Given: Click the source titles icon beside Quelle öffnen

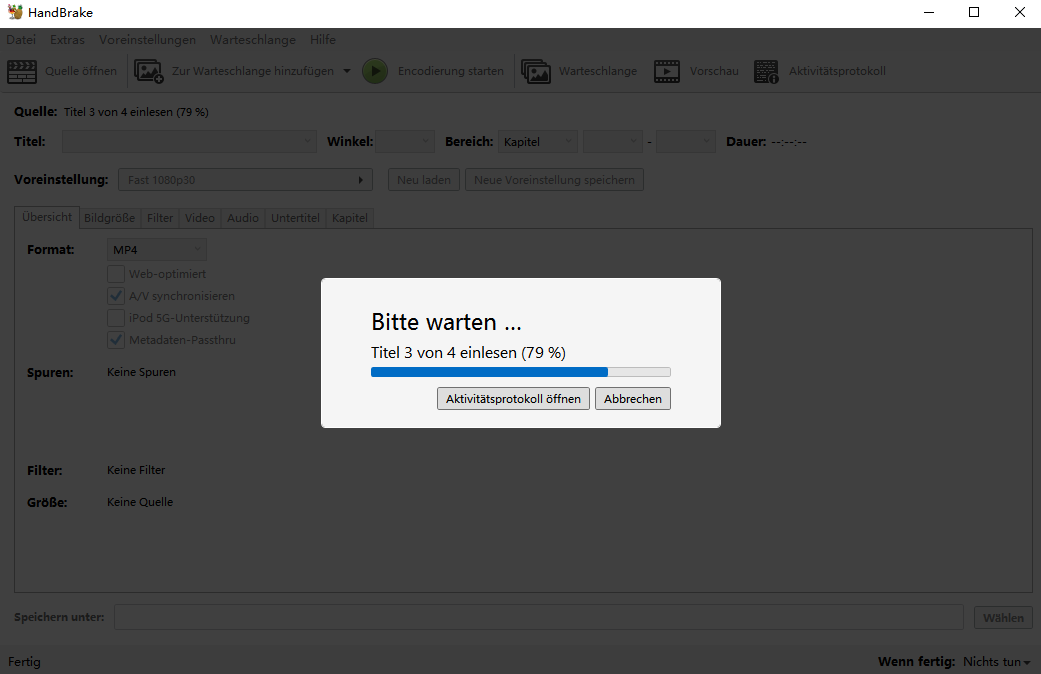Looking at the screenshot, I should click(x=22, y=71).
